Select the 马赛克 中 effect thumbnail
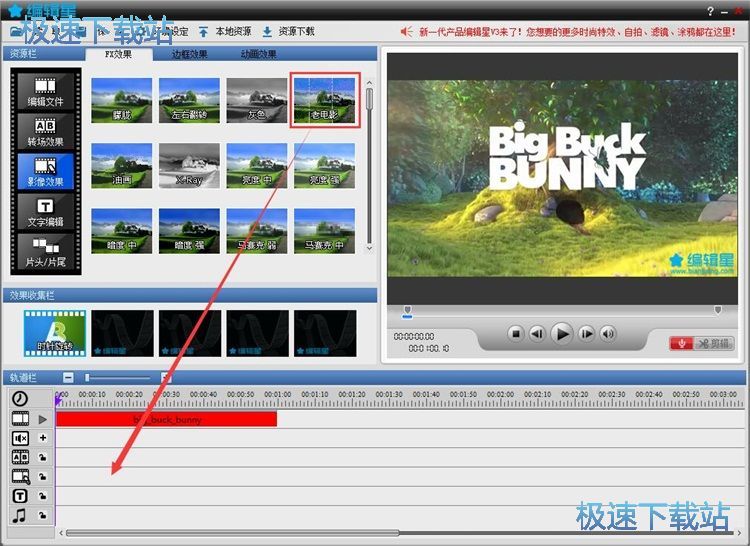 (x=325, y=231)
